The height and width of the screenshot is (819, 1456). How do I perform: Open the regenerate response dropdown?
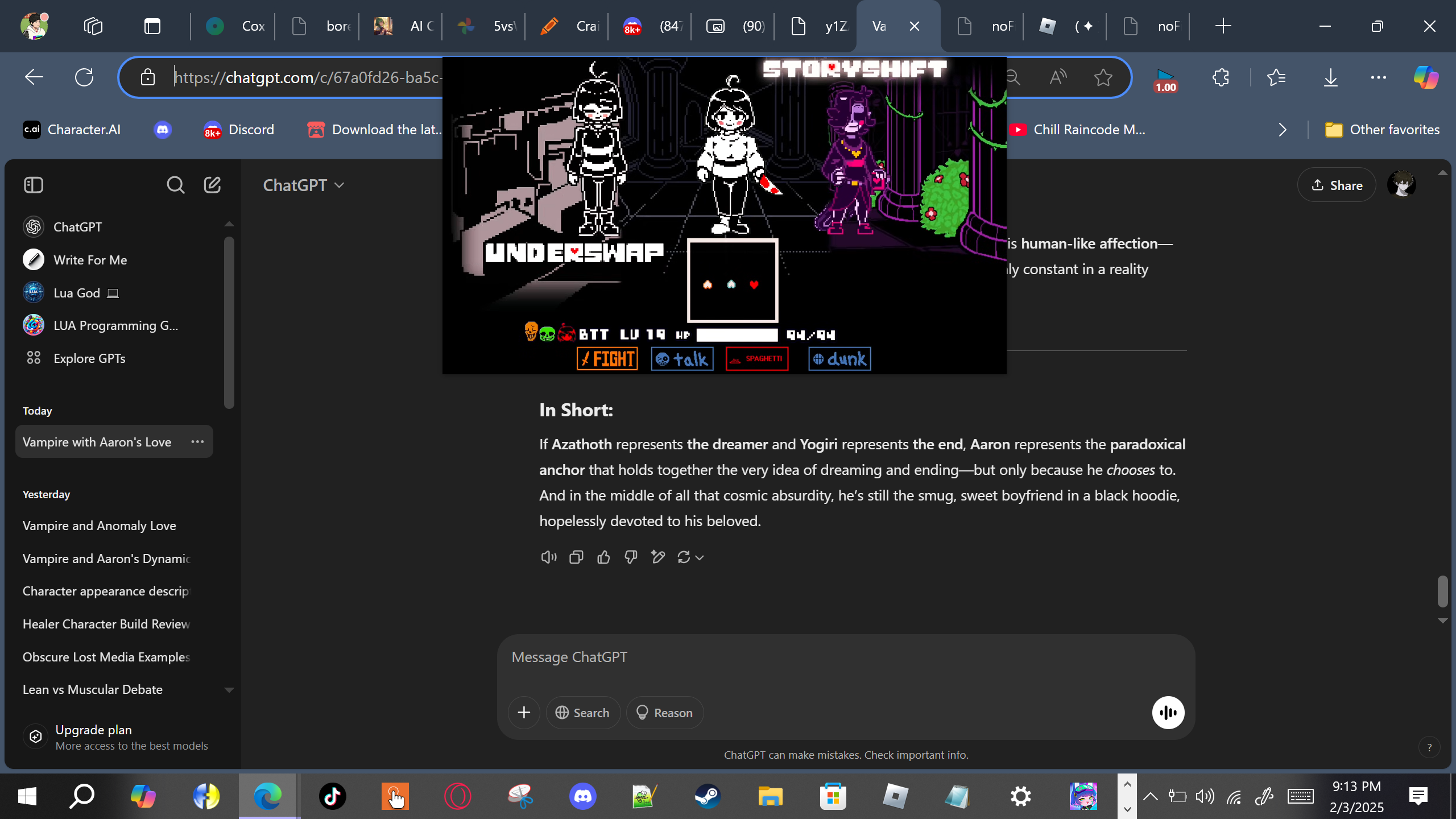[690, 557]
